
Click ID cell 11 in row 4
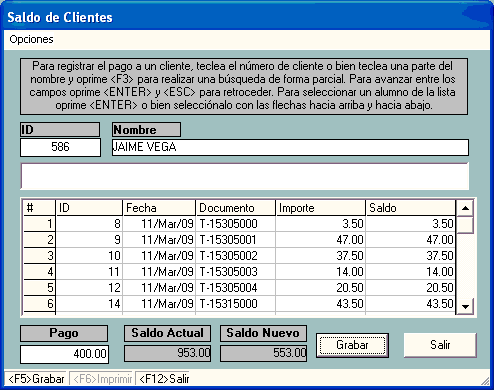point(89,272)
